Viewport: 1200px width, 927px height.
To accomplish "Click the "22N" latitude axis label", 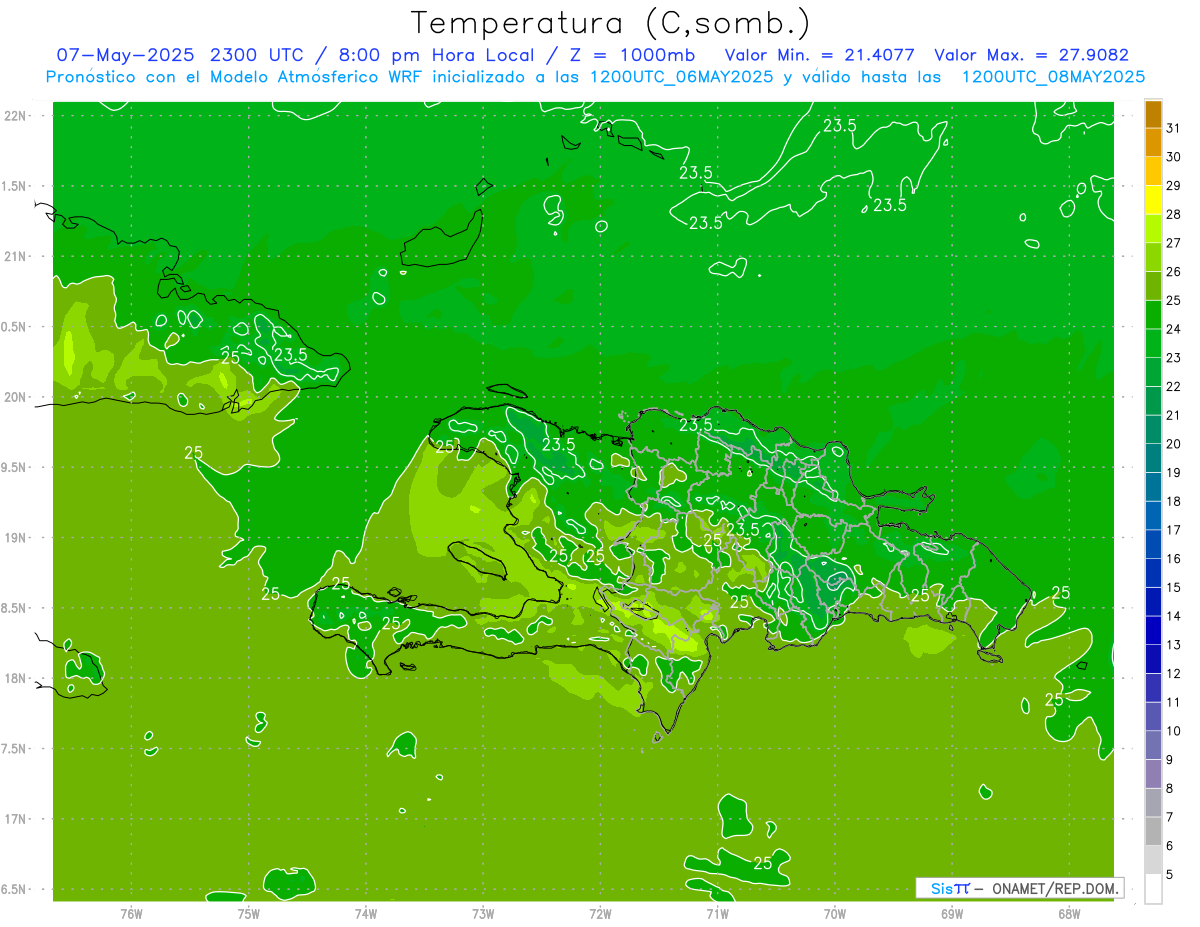I will 14,116.
